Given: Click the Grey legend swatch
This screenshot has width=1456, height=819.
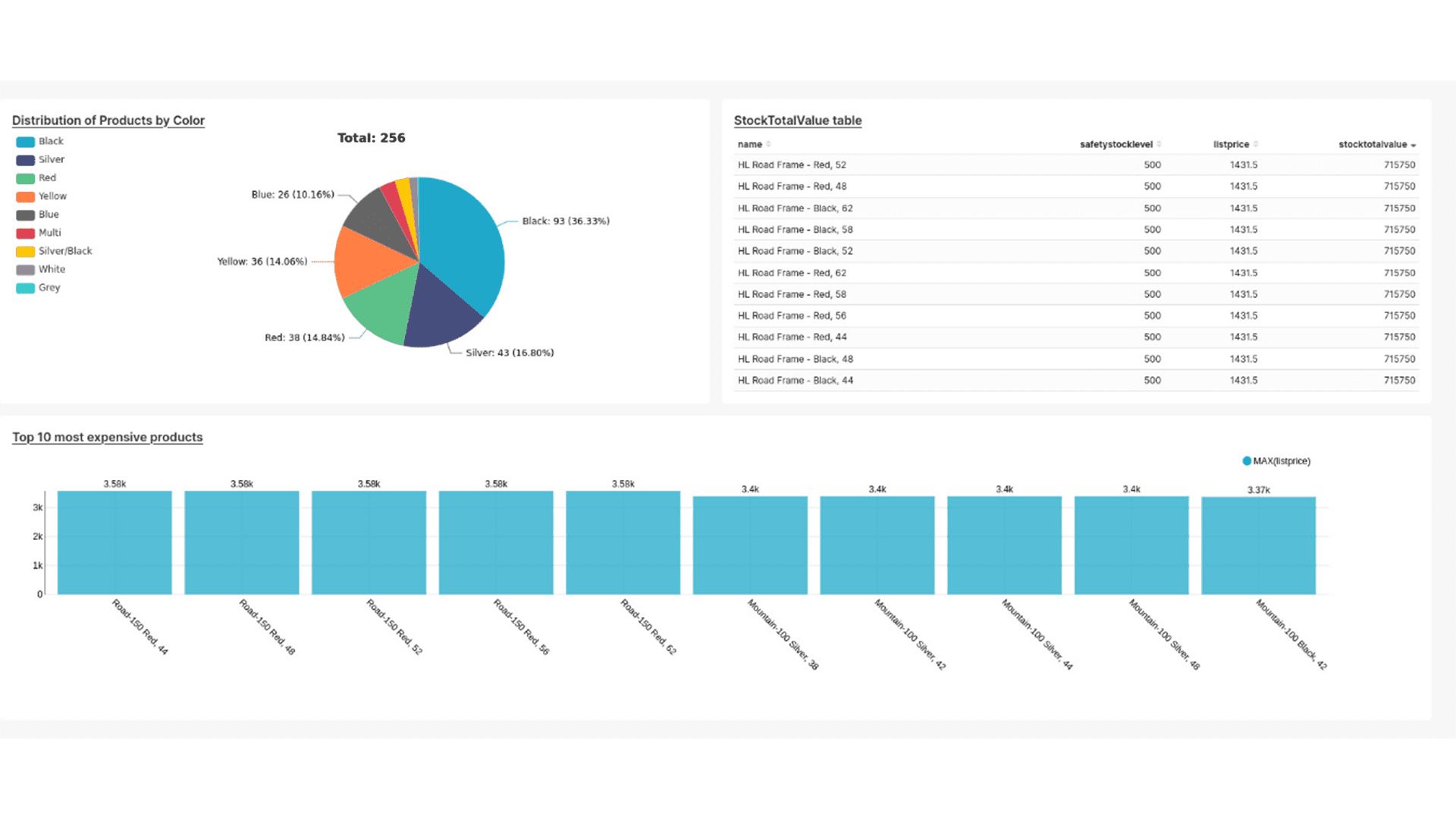Looking at the screenshot, I should [26, 288].
